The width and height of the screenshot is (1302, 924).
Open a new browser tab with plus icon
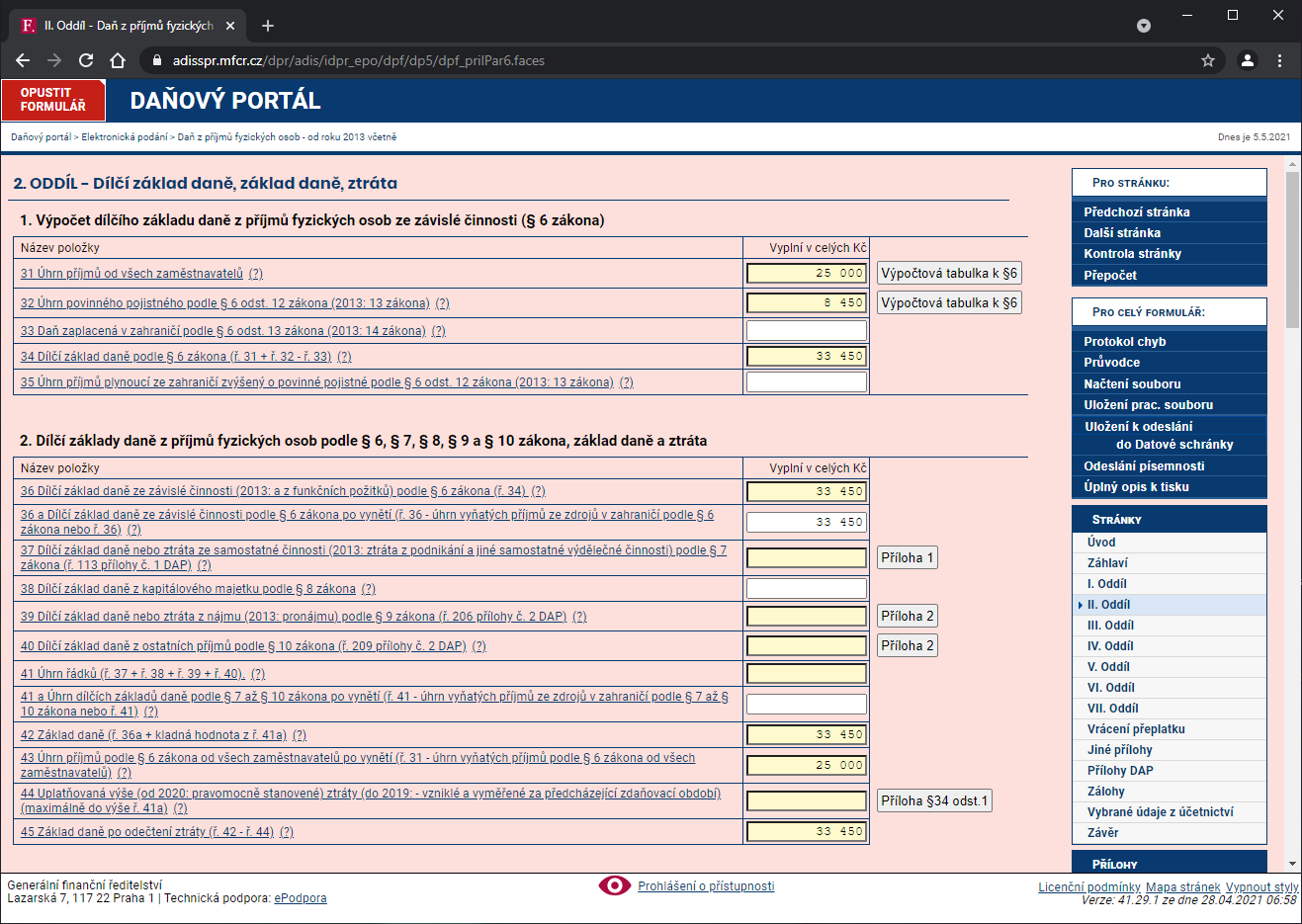point(268,26)
